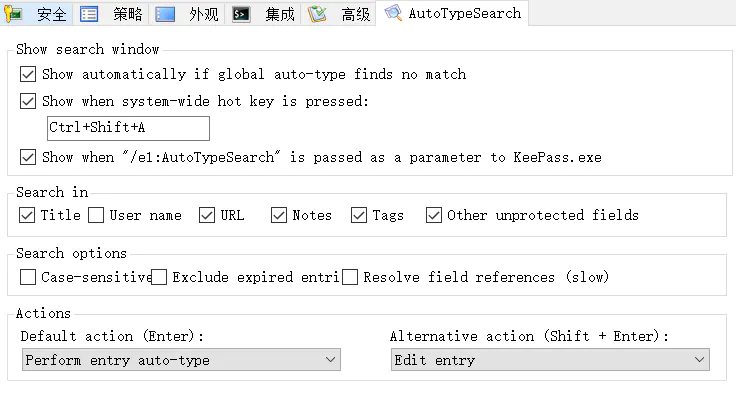Screen dimensions: 736x396
Task: Click the 'Search options' group label
Action: (71, 253)
